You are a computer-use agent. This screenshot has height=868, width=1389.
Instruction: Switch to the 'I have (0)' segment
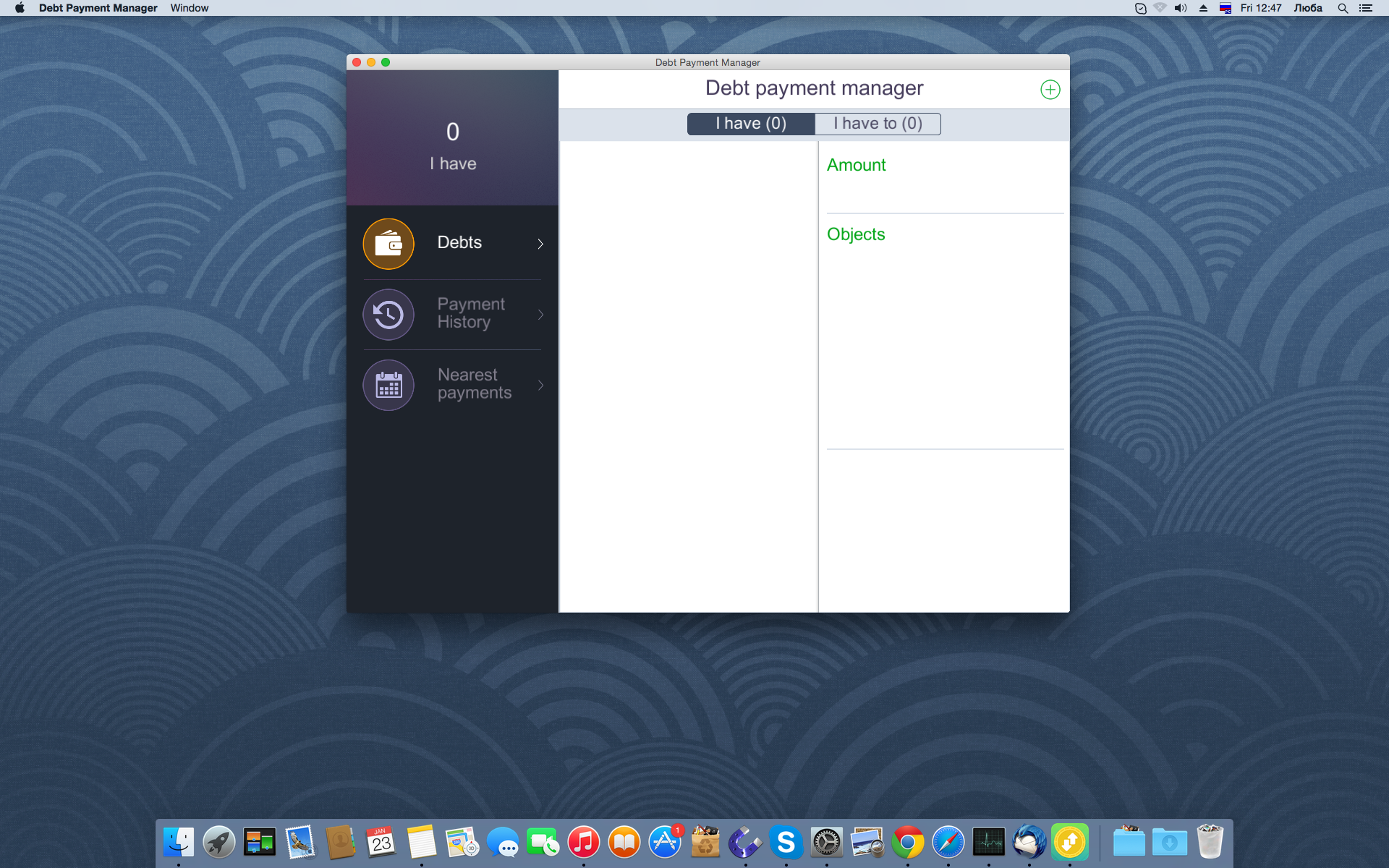pos(751,124)
